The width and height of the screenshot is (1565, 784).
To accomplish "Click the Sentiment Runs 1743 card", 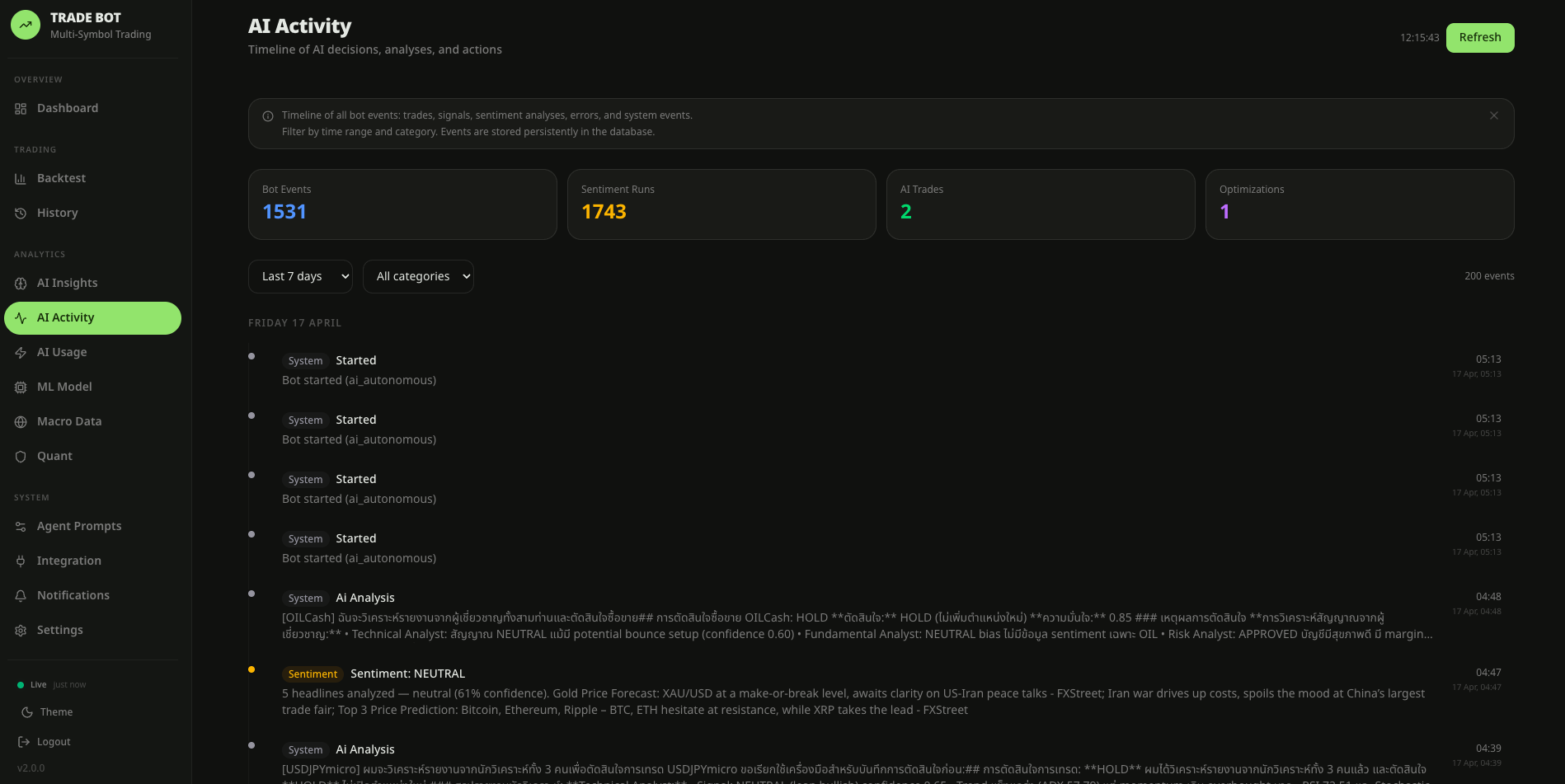I will coord(721,204).
